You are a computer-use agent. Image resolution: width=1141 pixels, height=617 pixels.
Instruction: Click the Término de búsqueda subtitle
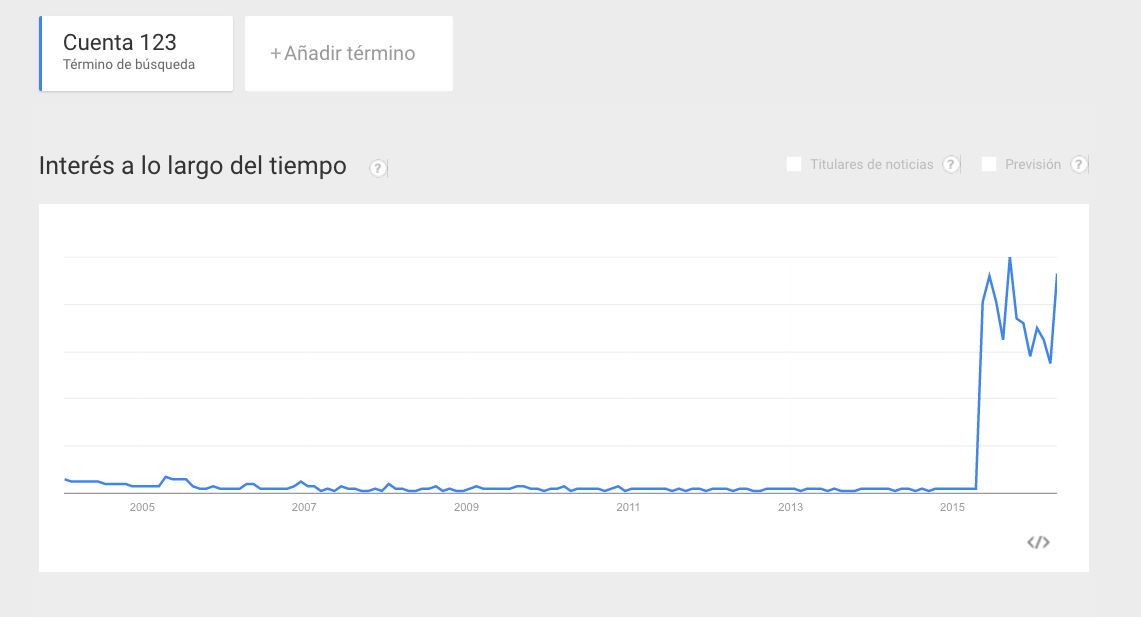point(129,65)
